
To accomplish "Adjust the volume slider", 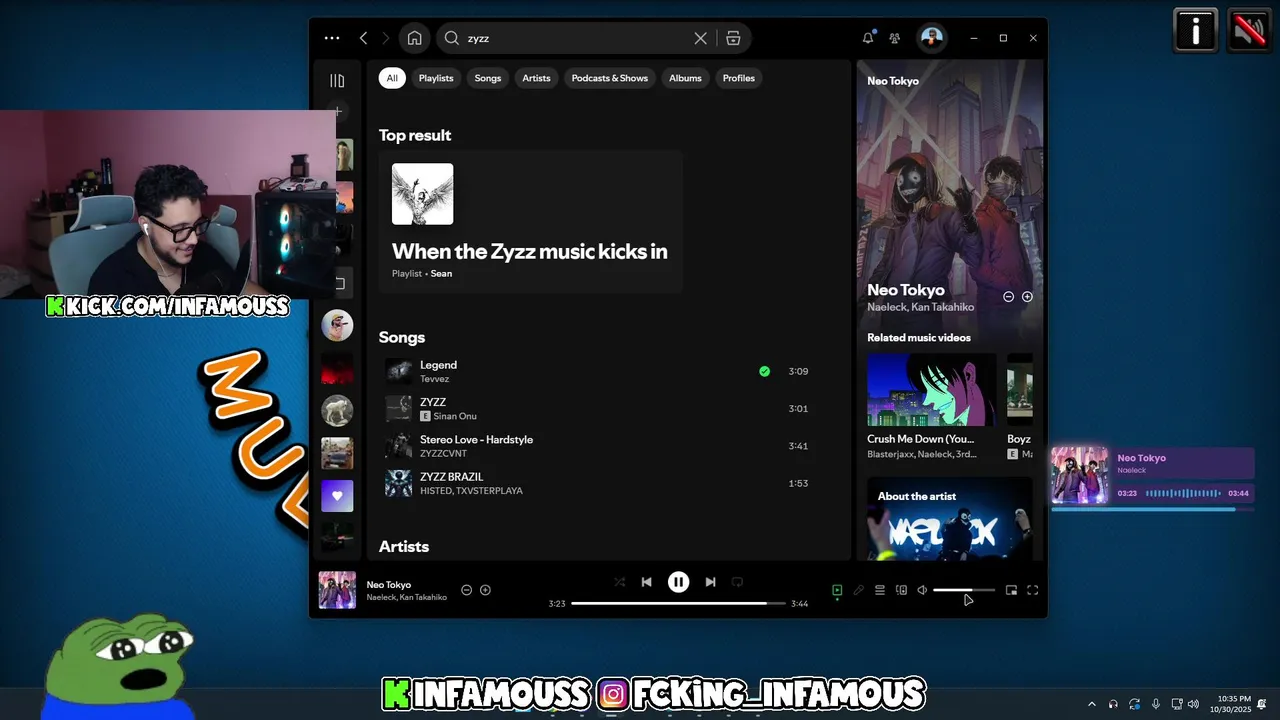I will (964, 590).
